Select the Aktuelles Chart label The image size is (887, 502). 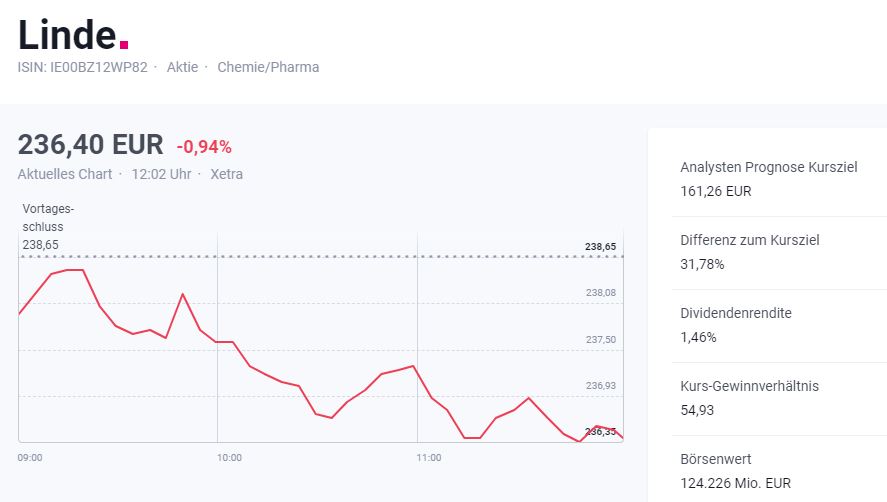coord(65,174)
